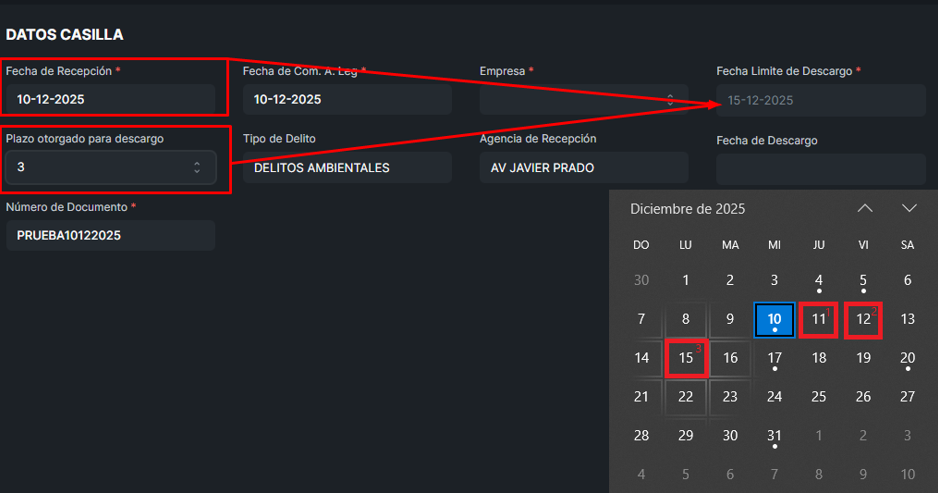The height and width of the screenshot is (493, 938).
Task: Expand the Empresa dropdown
Action: 583,100
